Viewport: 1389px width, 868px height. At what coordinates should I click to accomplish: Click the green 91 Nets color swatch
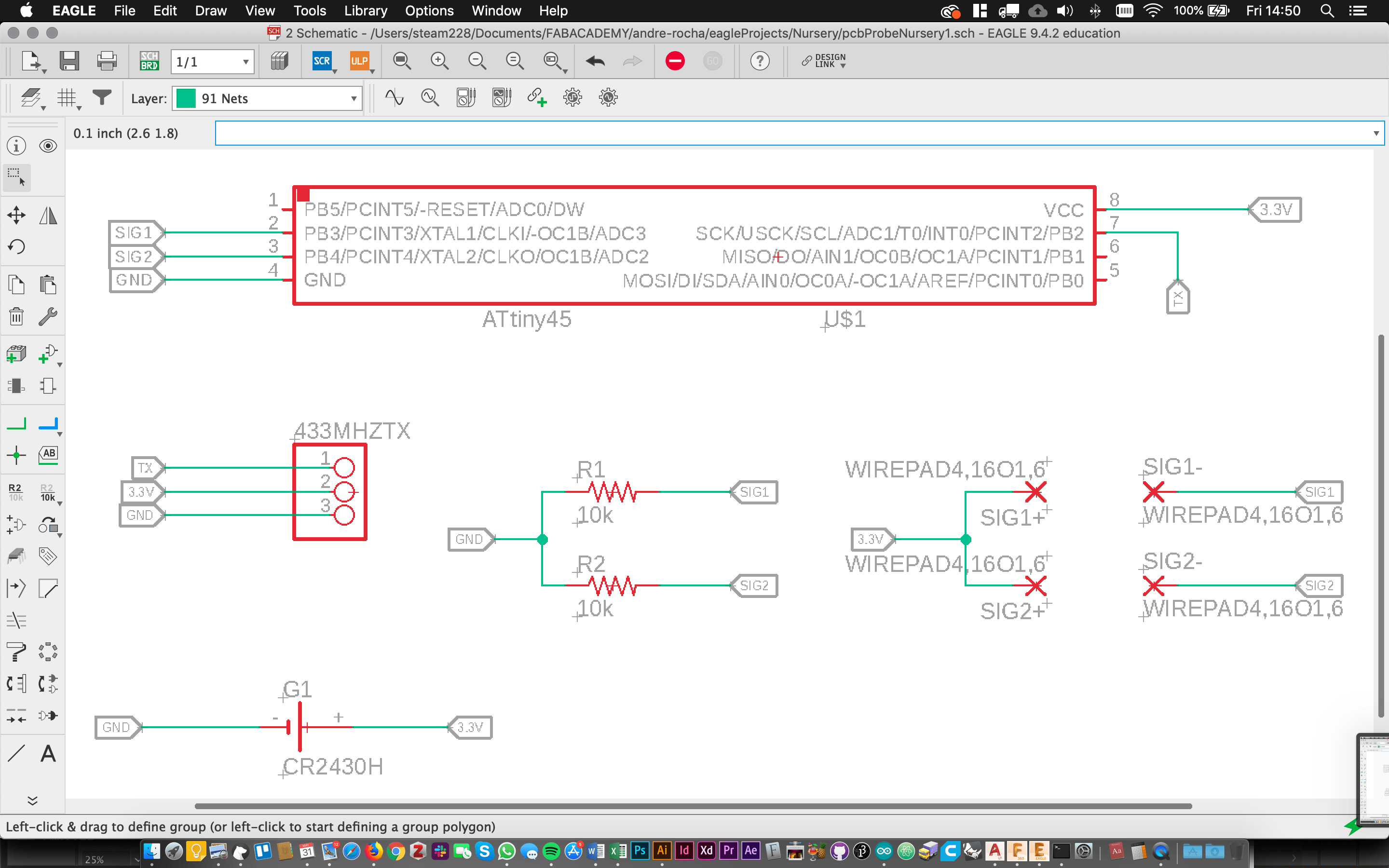point(186,98)
